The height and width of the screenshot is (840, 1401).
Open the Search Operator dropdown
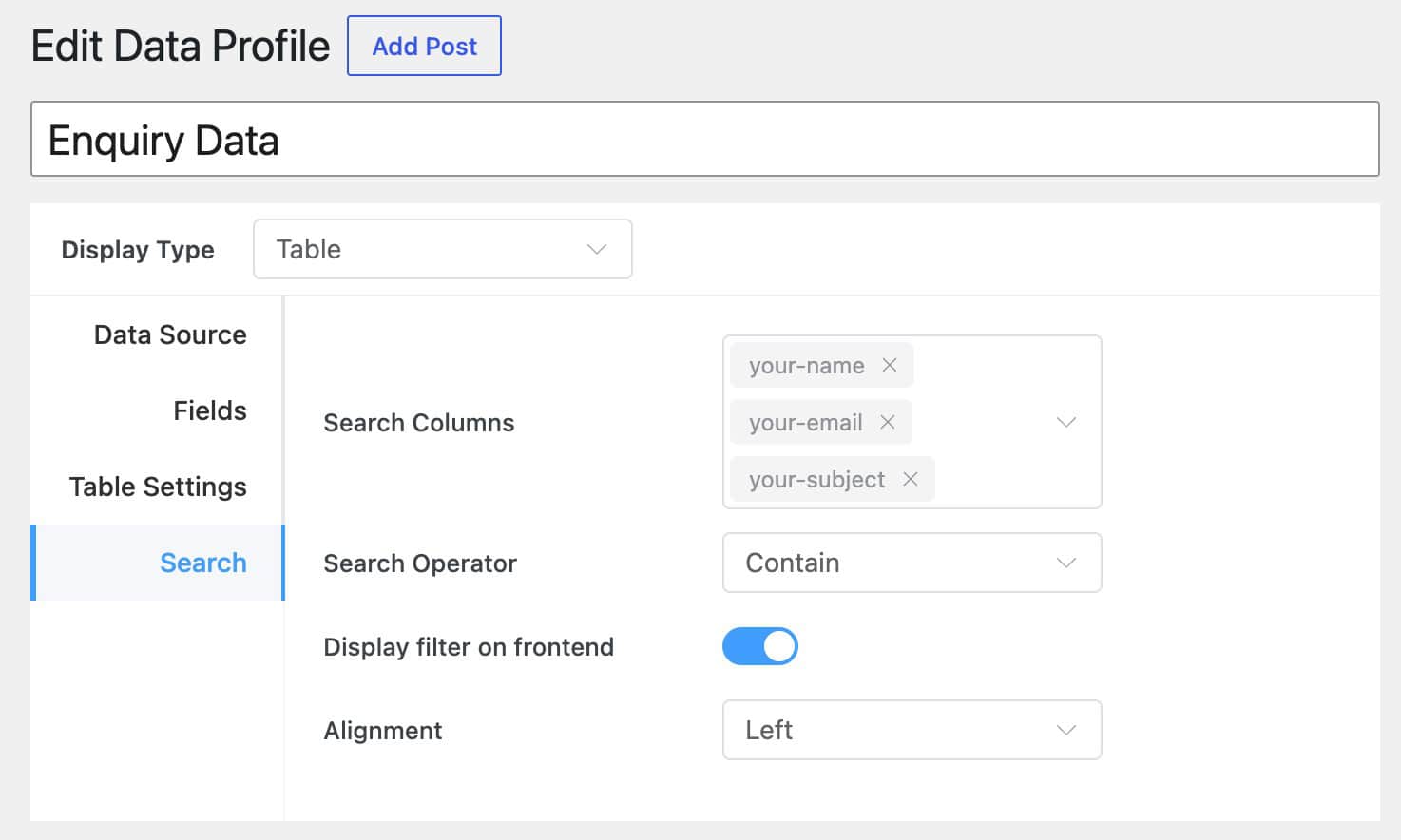tap(912, 563)
